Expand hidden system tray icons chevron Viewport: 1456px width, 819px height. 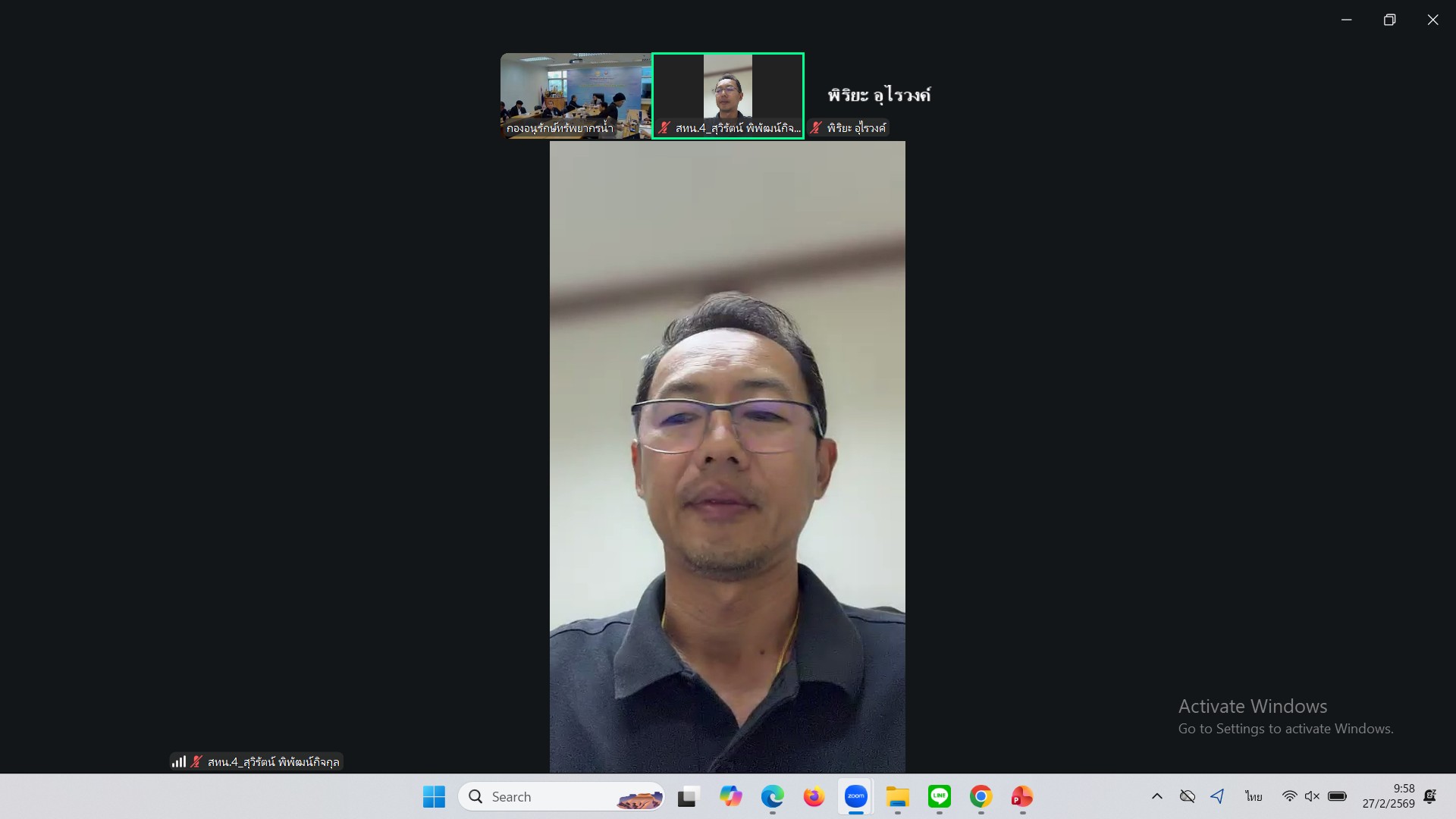(x=1156, y=796)
